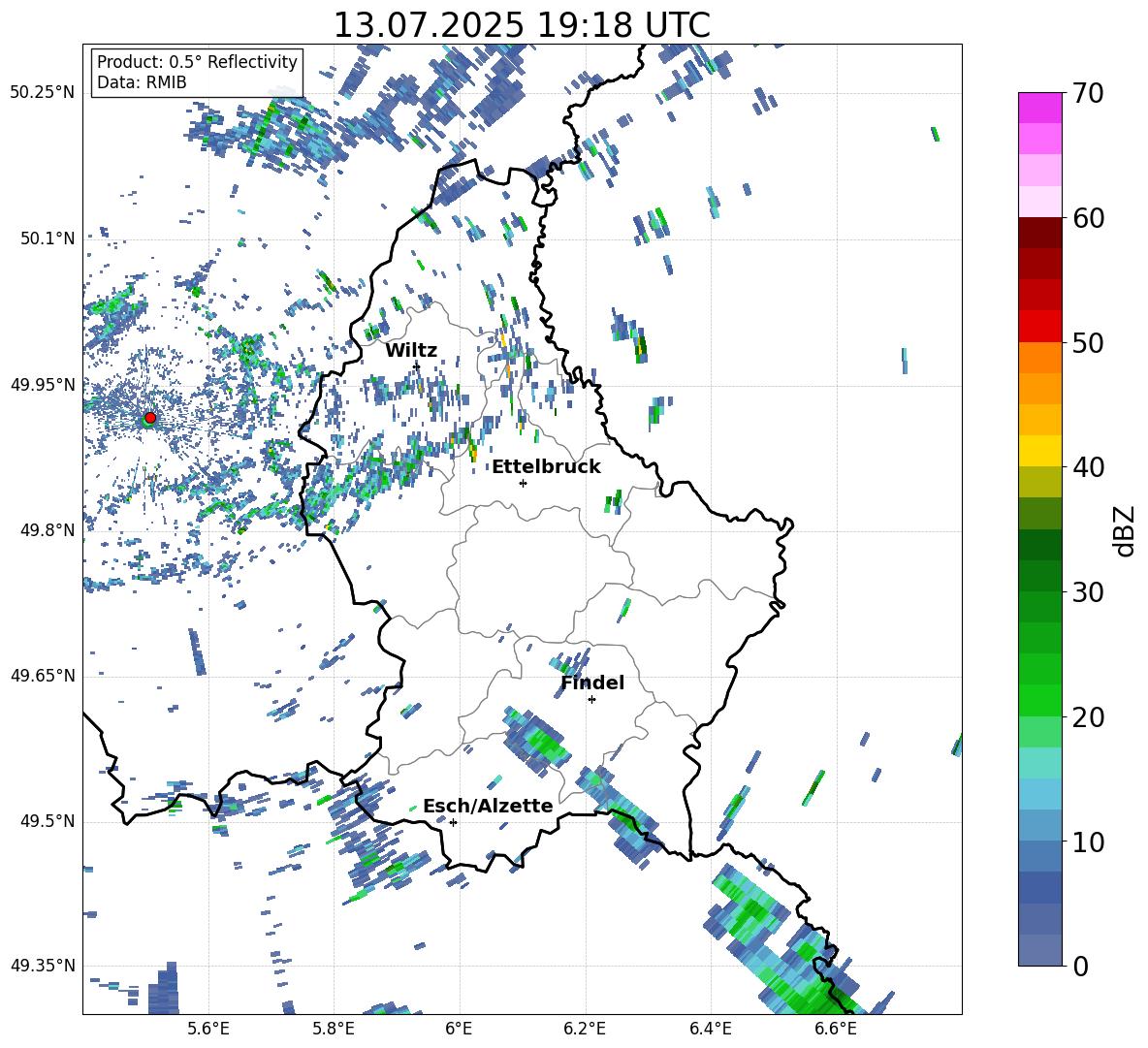Click the Ettelbruck city label
1148x1048 pixels.
tap(546, 467)
